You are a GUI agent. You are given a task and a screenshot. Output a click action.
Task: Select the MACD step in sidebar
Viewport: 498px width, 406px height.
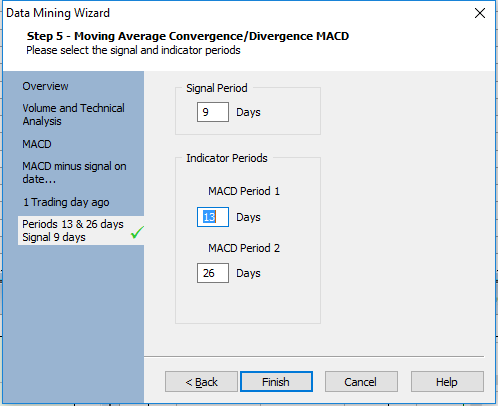[x=37, y=144]
